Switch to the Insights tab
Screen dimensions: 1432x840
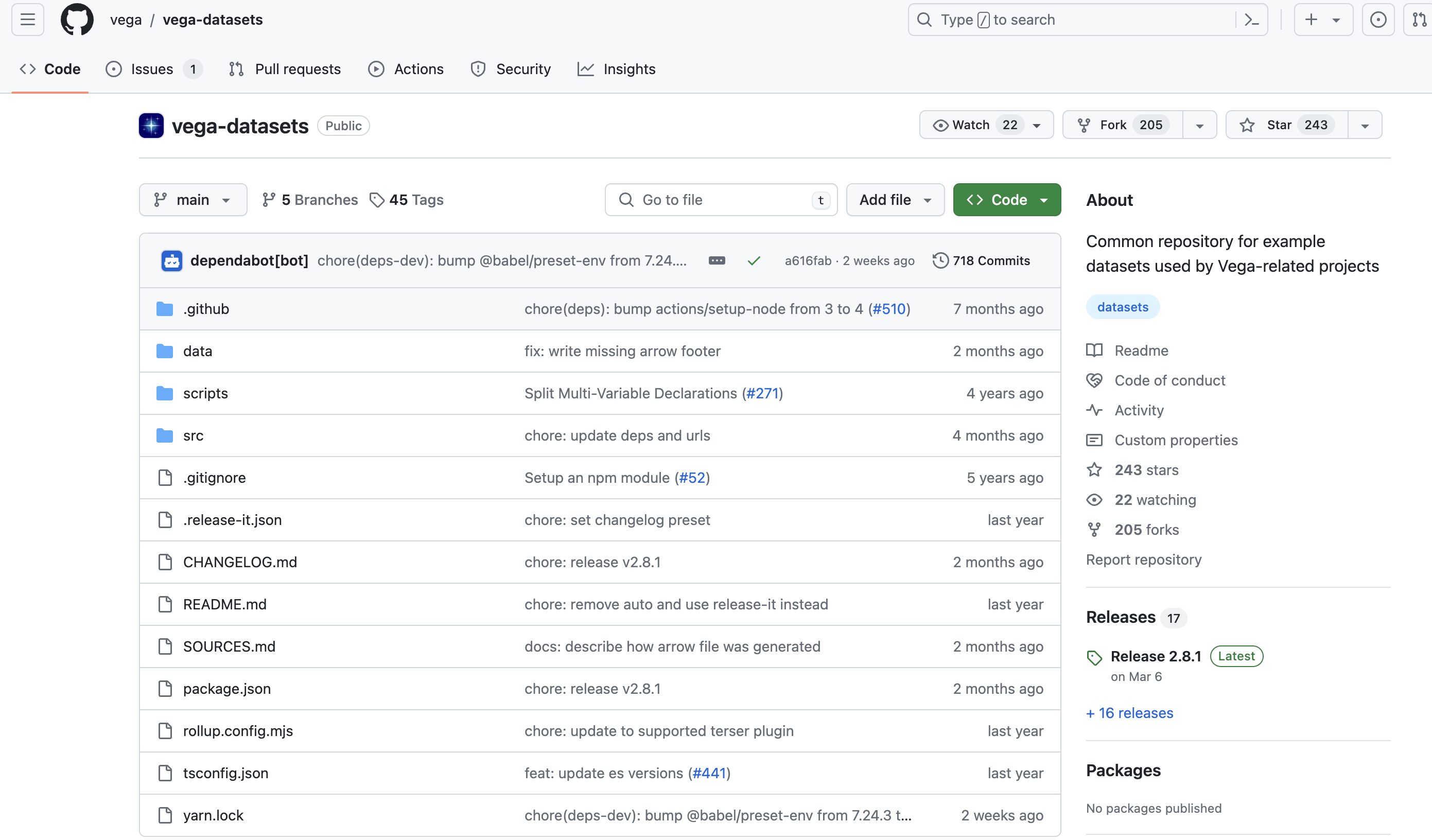click(x=617, y=69)
